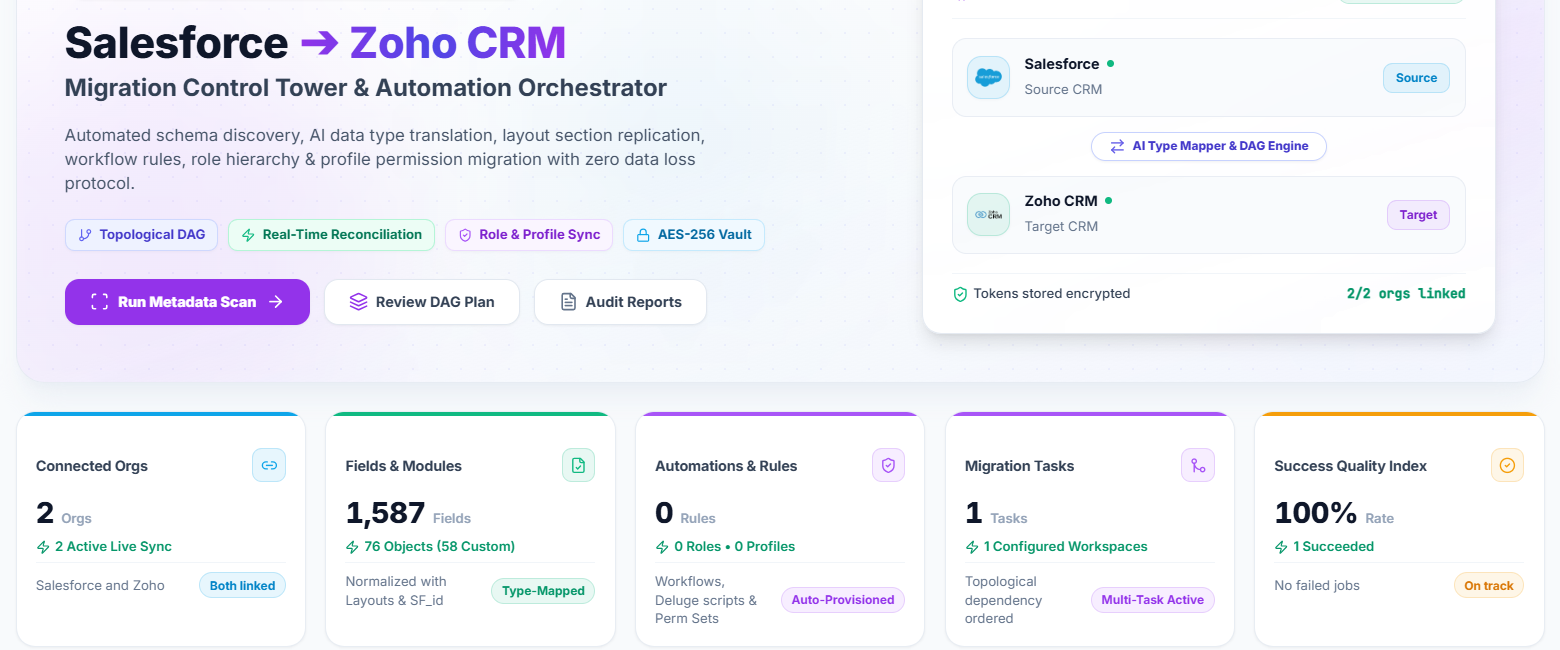Click the green status dot next to Zoho CRM
Image resolution: width=1560 pixels, height=650 pixels.
coord(1108,201)
